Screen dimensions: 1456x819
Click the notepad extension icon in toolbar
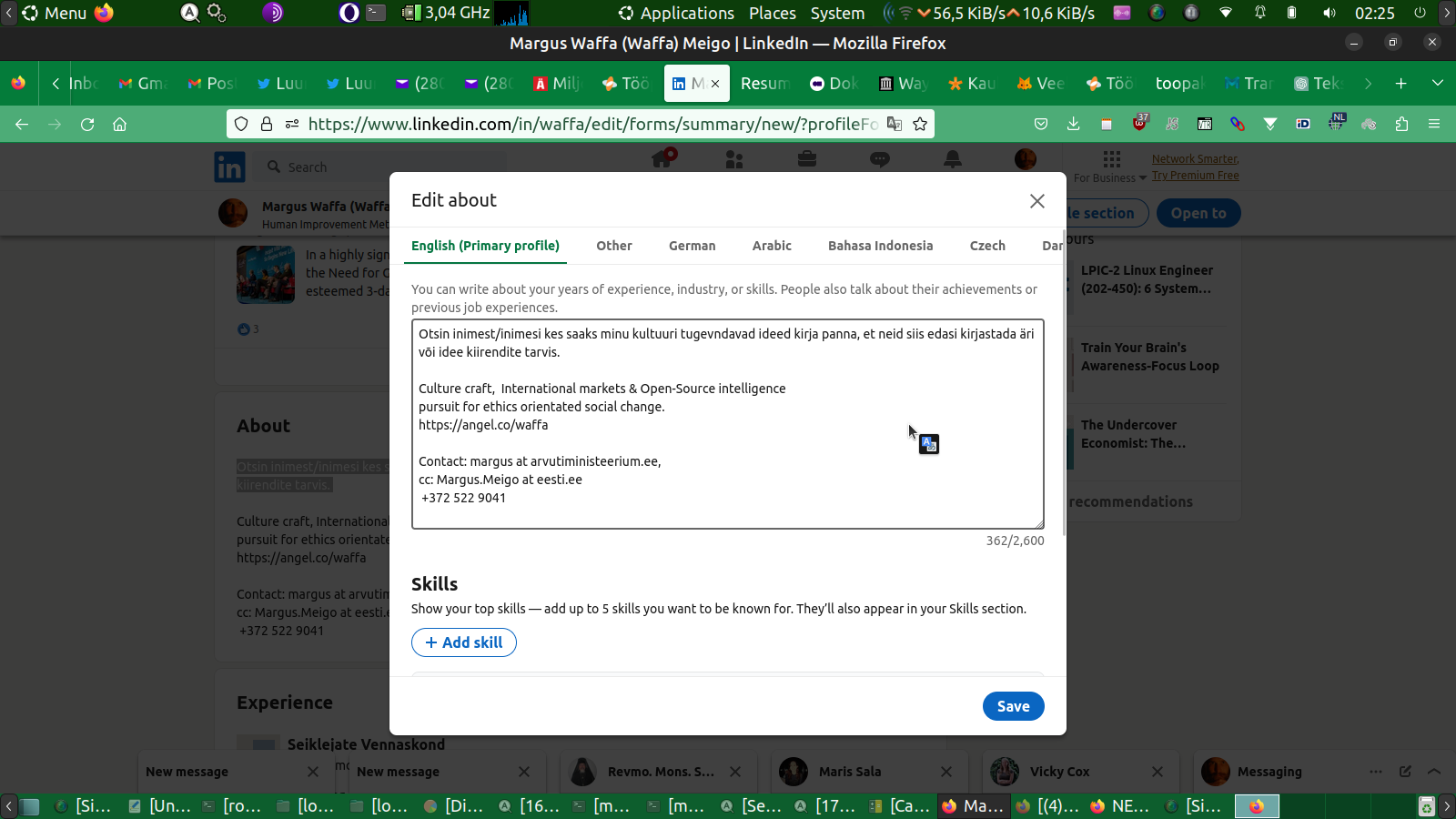tap(1107, 125)
